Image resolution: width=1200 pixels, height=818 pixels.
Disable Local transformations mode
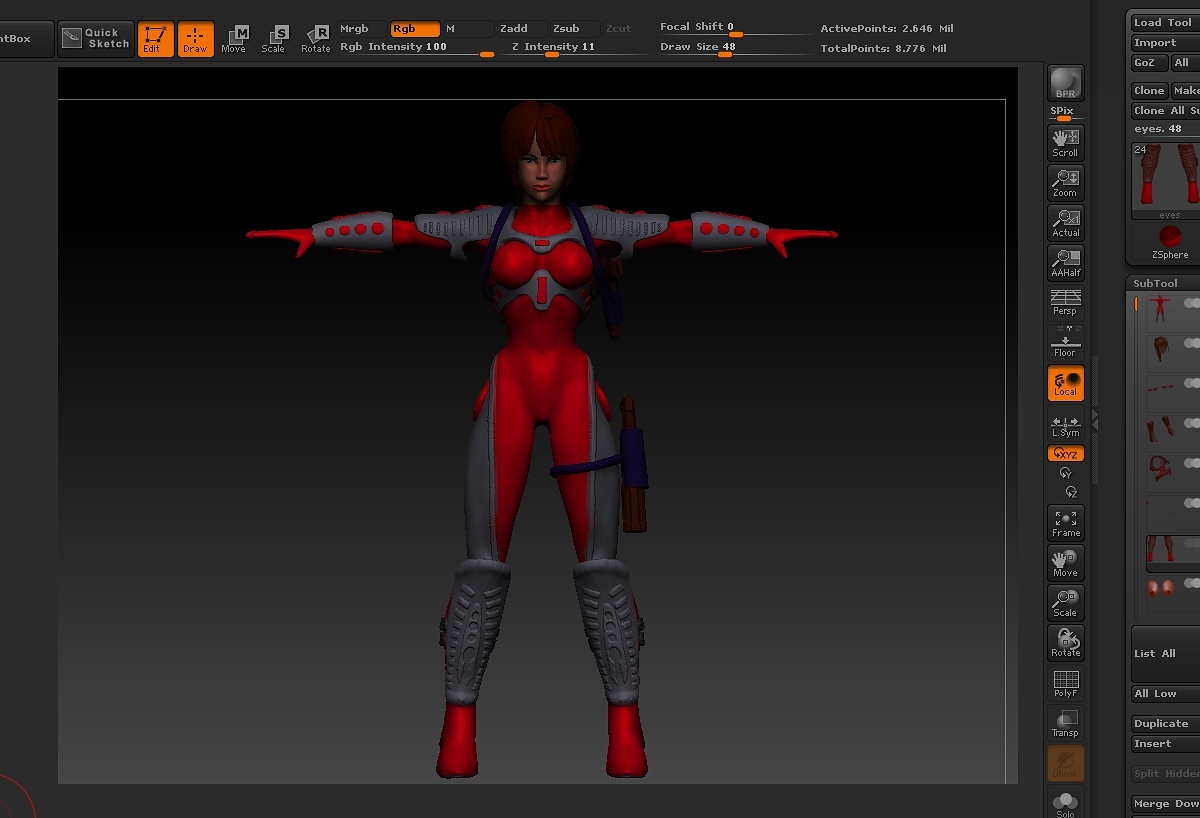click(x=1065, y=383)
